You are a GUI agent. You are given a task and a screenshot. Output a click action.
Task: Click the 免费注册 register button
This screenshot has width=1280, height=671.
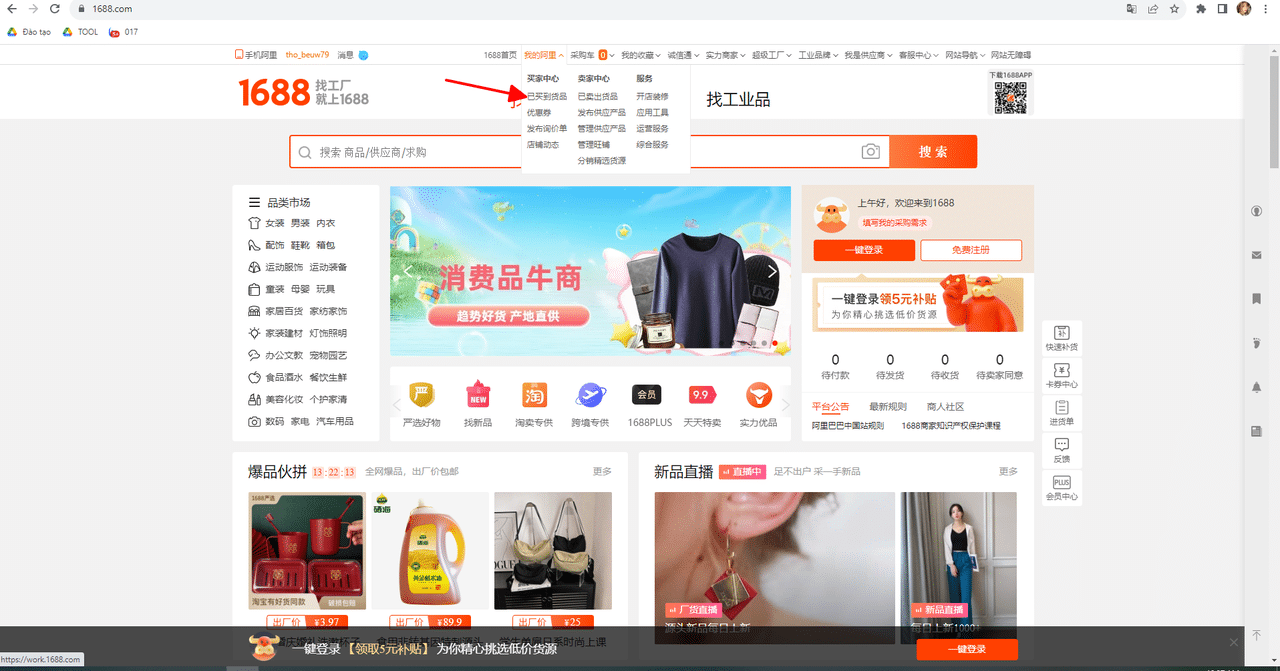[x=970, y=250]
